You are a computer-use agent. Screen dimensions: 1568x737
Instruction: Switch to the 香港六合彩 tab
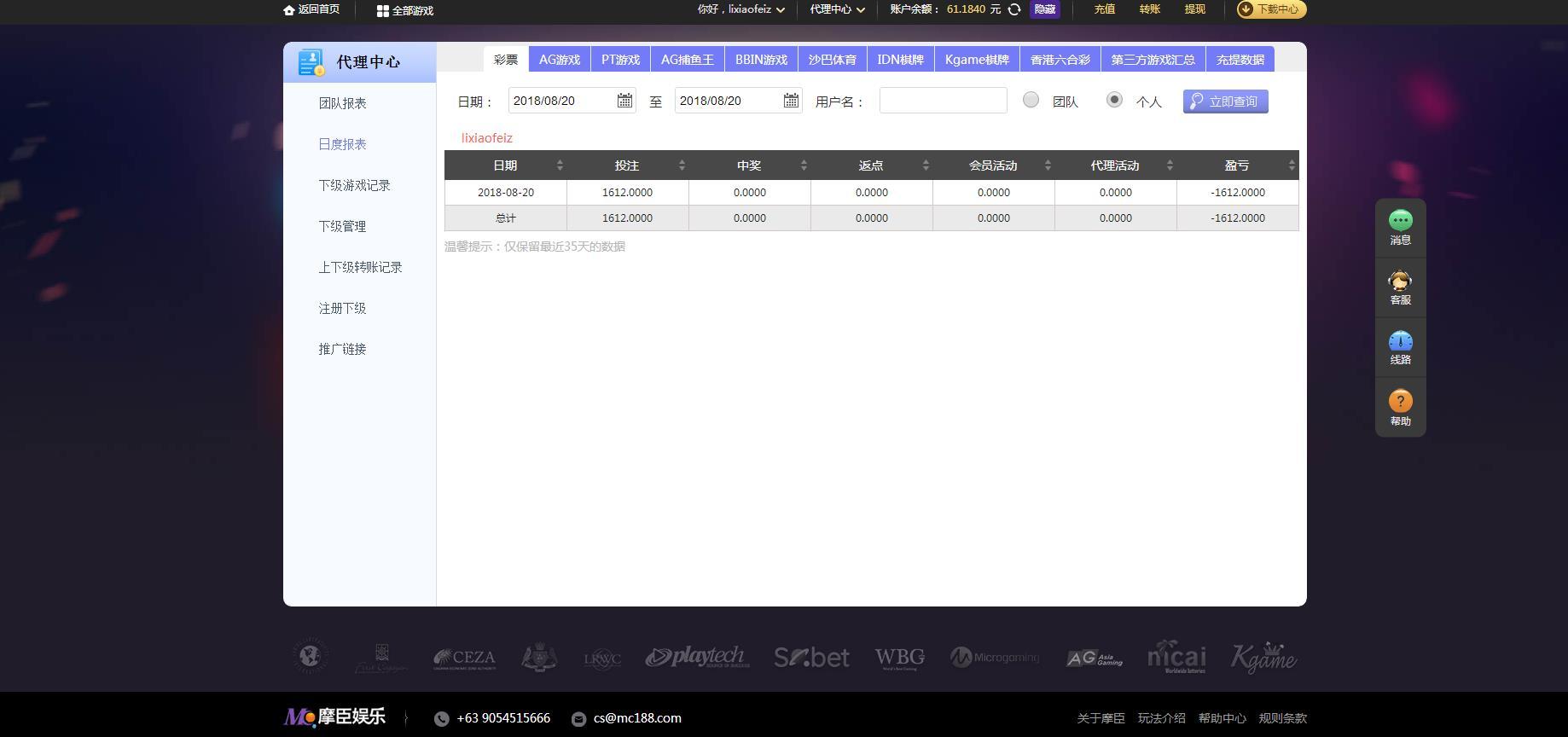[x=1060, y=59]
